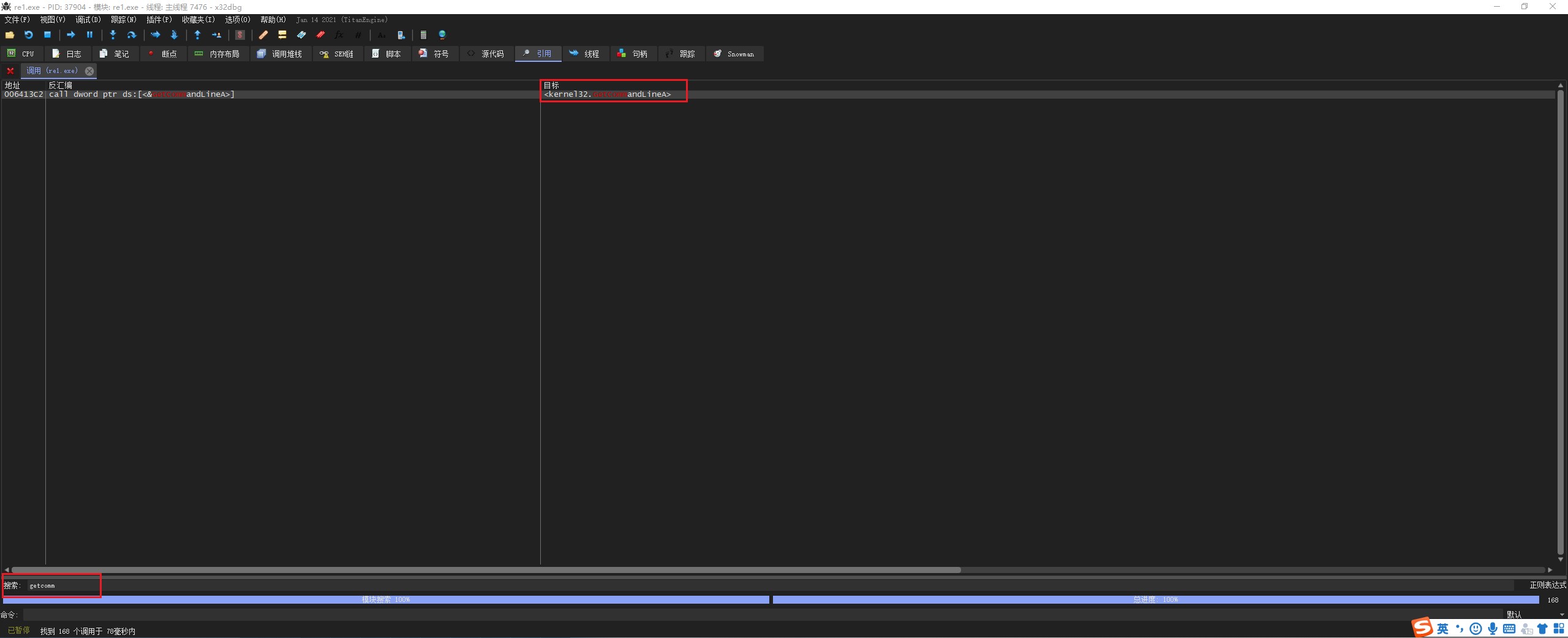Open the 选项(O) menu
Image resolution: width=1568 pixels, height=638 pixels.
(238, 20)
